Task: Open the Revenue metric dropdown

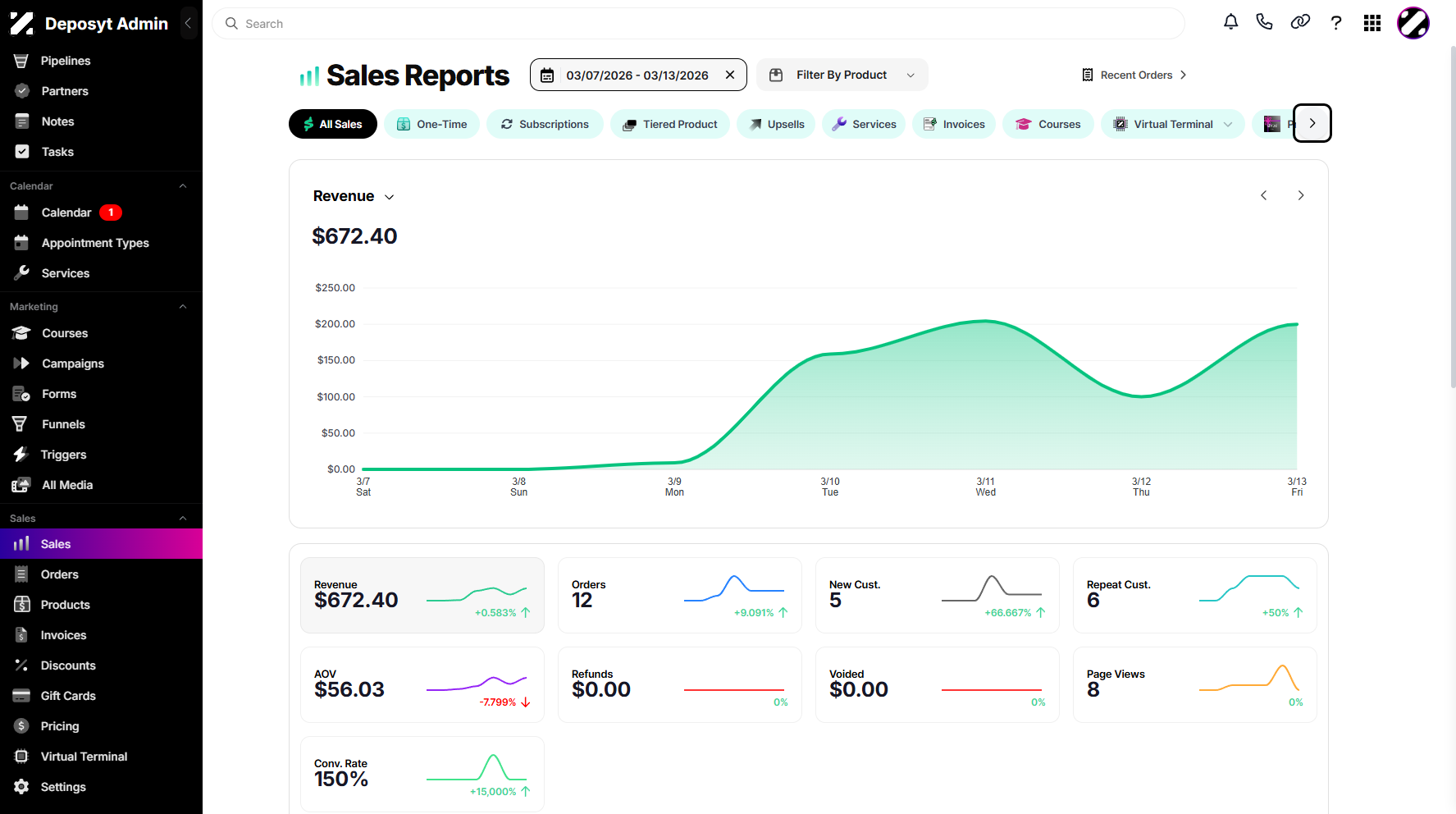Action: (354, 196)
